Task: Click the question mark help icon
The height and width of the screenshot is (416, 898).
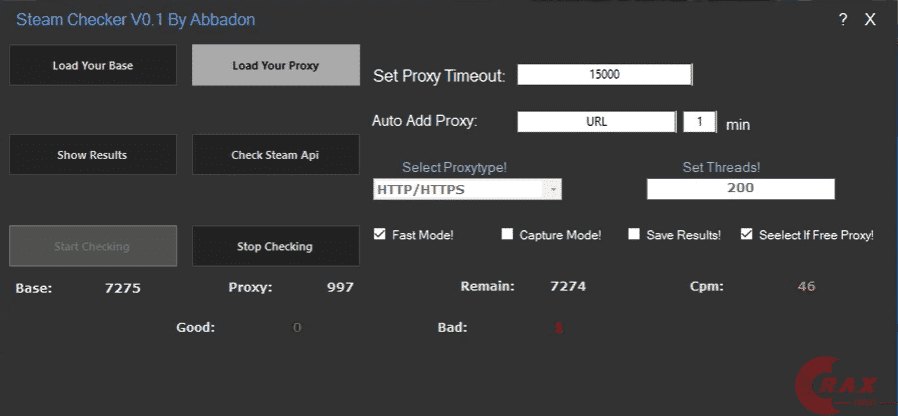Action: tap(843, 19)
